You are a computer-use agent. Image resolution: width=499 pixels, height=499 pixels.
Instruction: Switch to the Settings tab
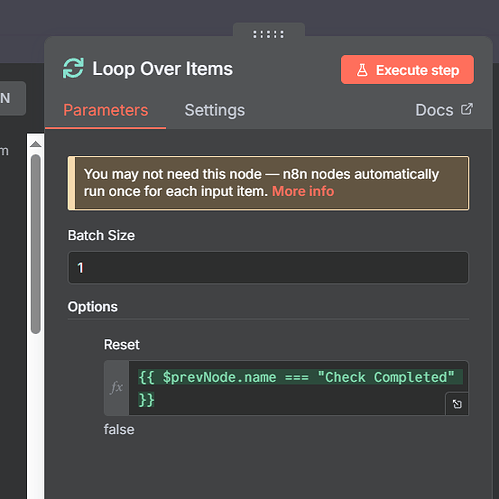[x=215, y=110]
